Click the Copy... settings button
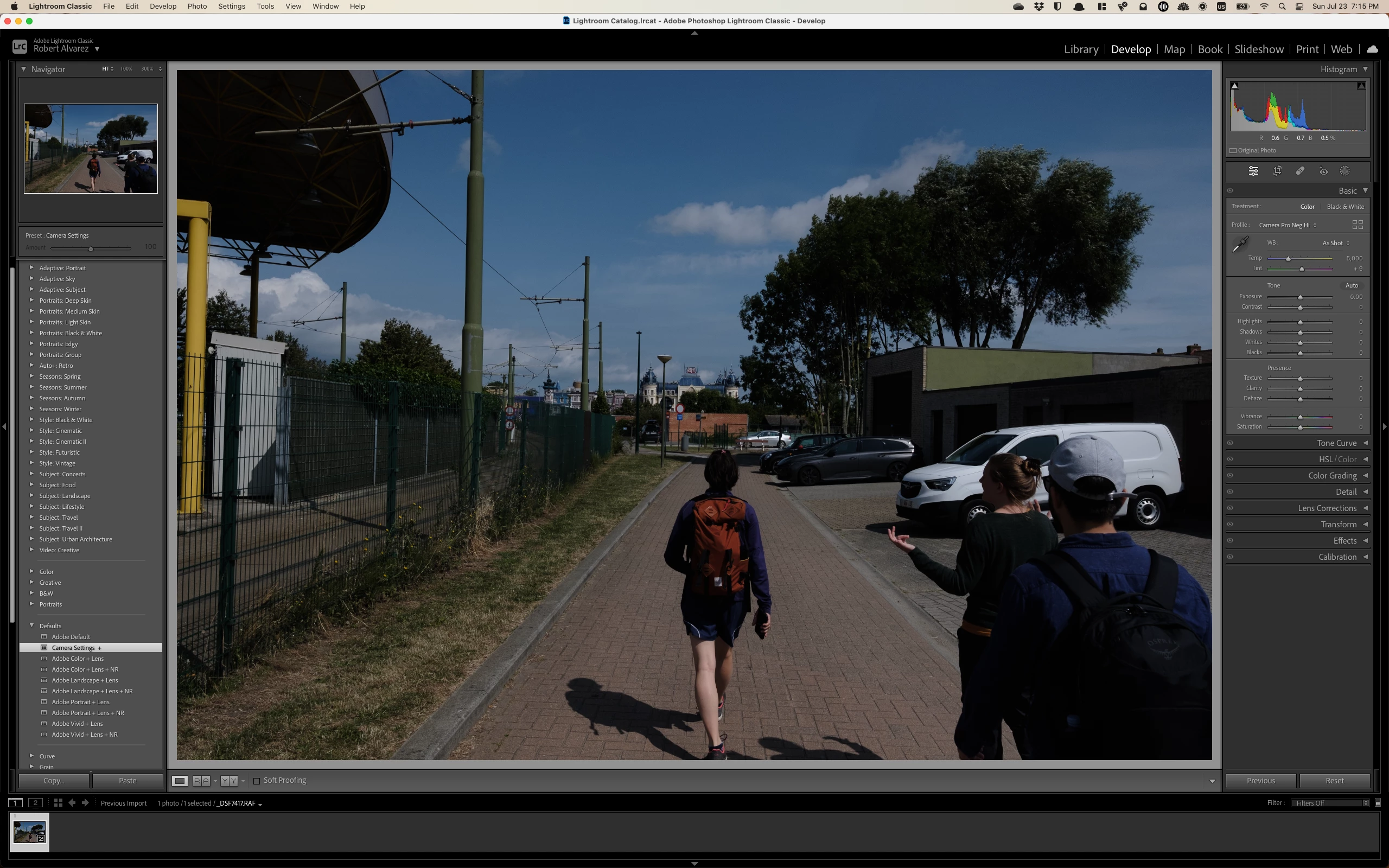 tap(54, 780)
